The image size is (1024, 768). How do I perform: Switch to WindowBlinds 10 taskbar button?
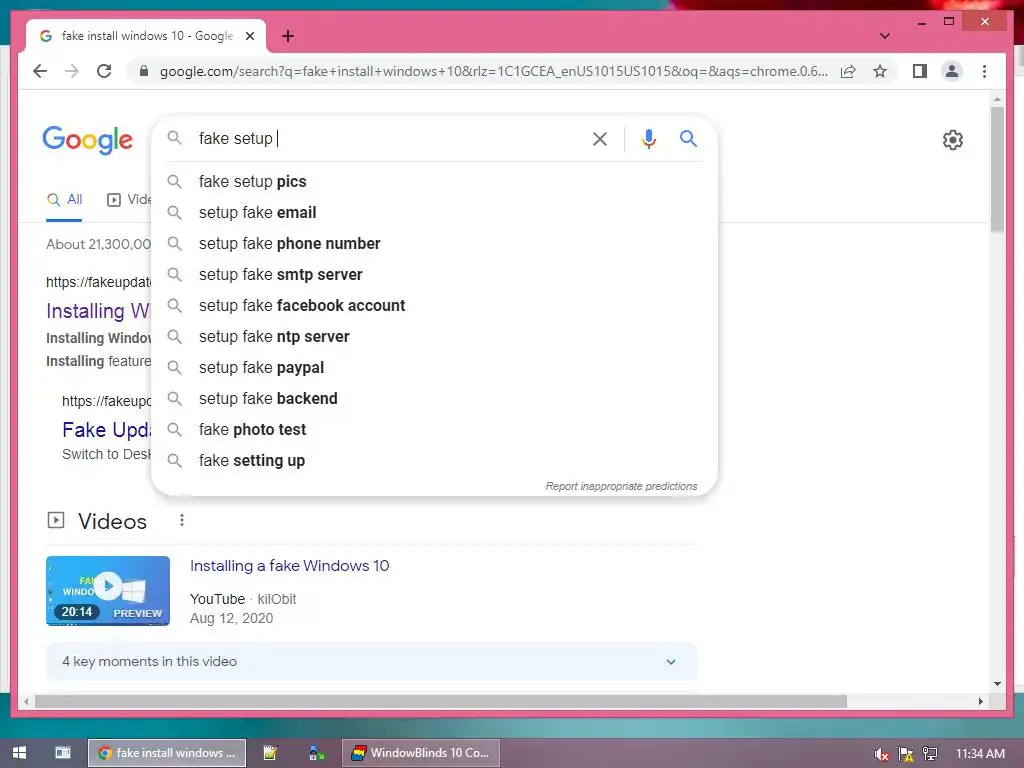click(x=421, y=753)
